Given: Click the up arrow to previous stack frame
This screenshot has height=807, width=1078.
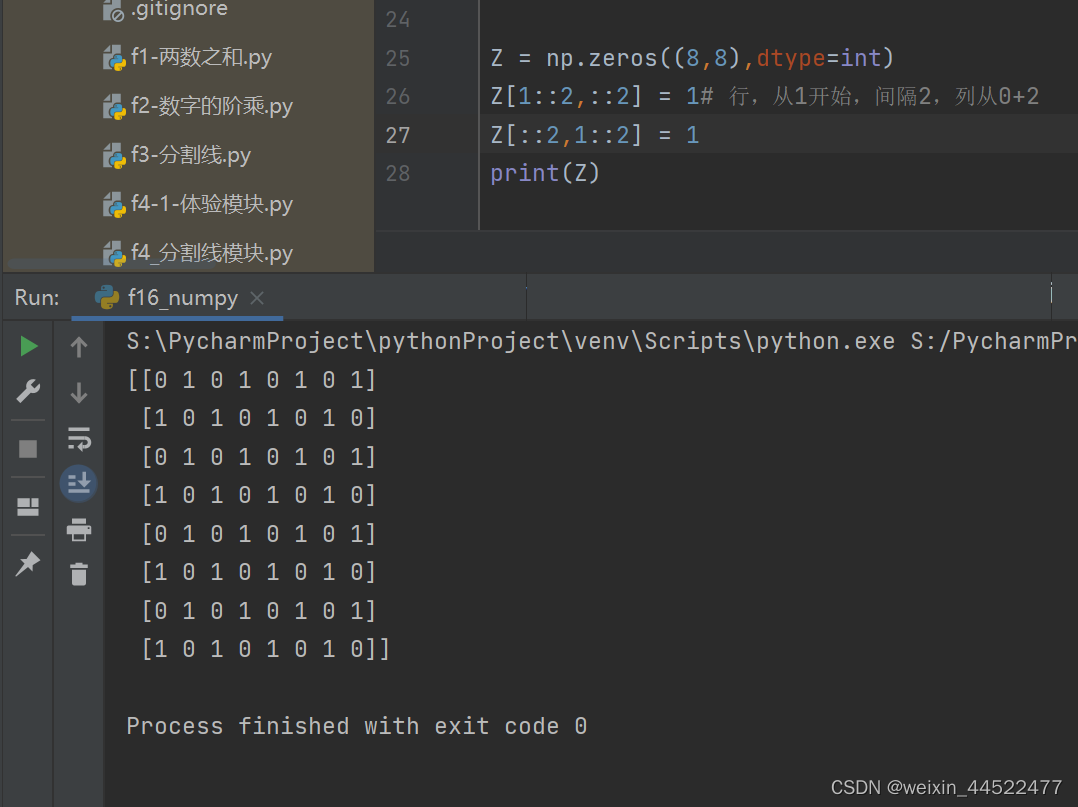Looking at the screenshot, I should pos(79,346).
